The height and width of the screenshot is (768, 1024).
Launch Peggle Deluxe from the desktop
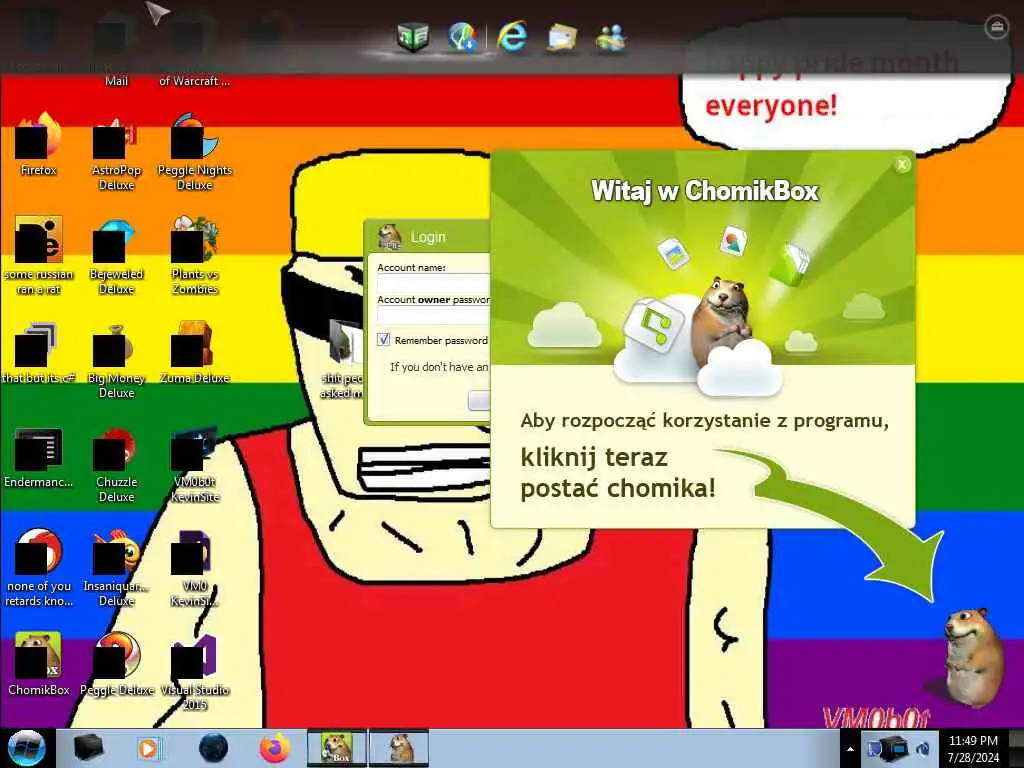[x=116, y=665]
